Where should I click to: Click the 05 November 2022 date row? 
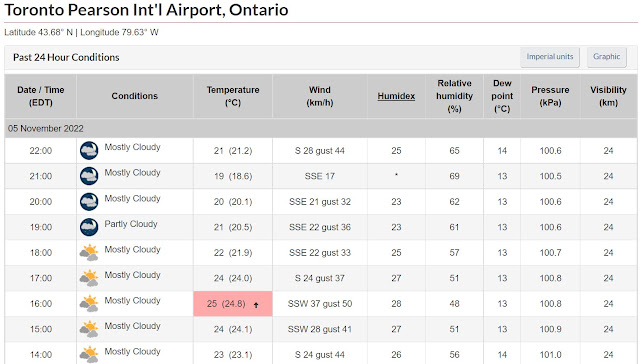click(x=321, y=128)
